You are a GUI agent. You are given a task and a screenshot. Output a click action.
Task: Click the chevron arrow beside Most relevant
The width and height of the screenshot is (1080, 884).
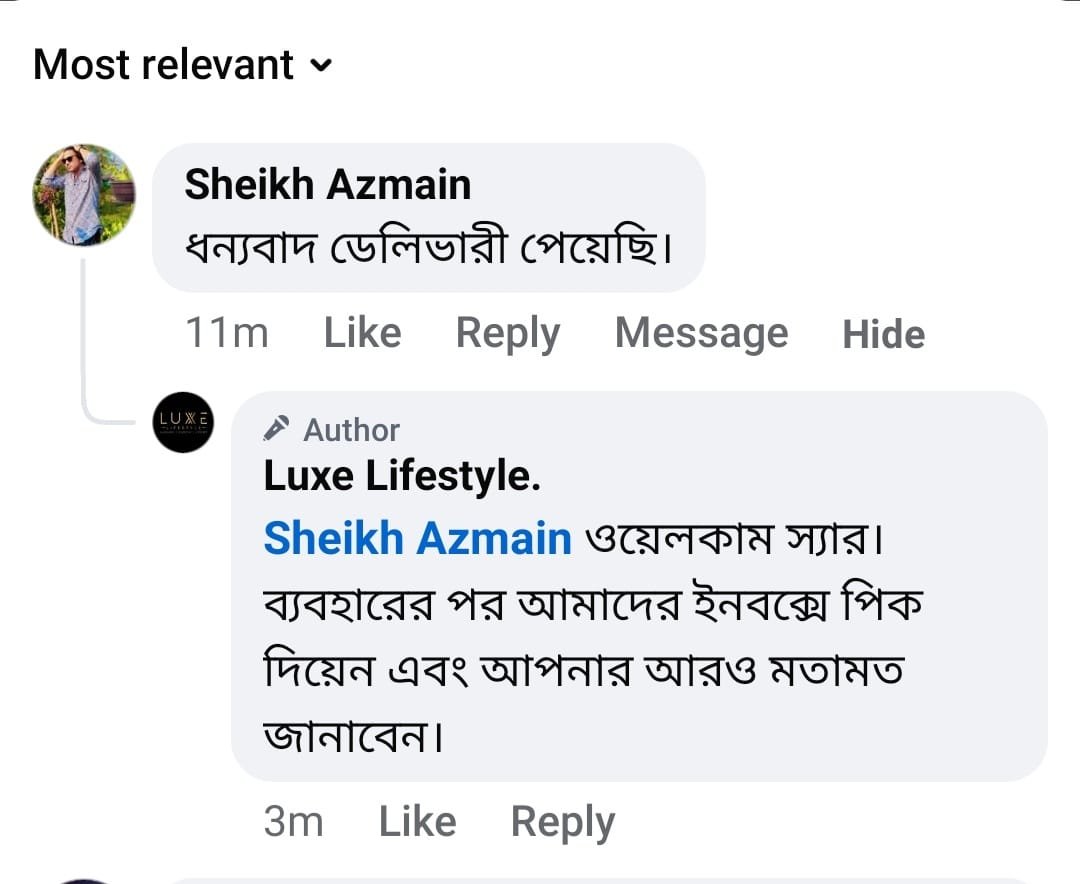(x=320, y=67)
